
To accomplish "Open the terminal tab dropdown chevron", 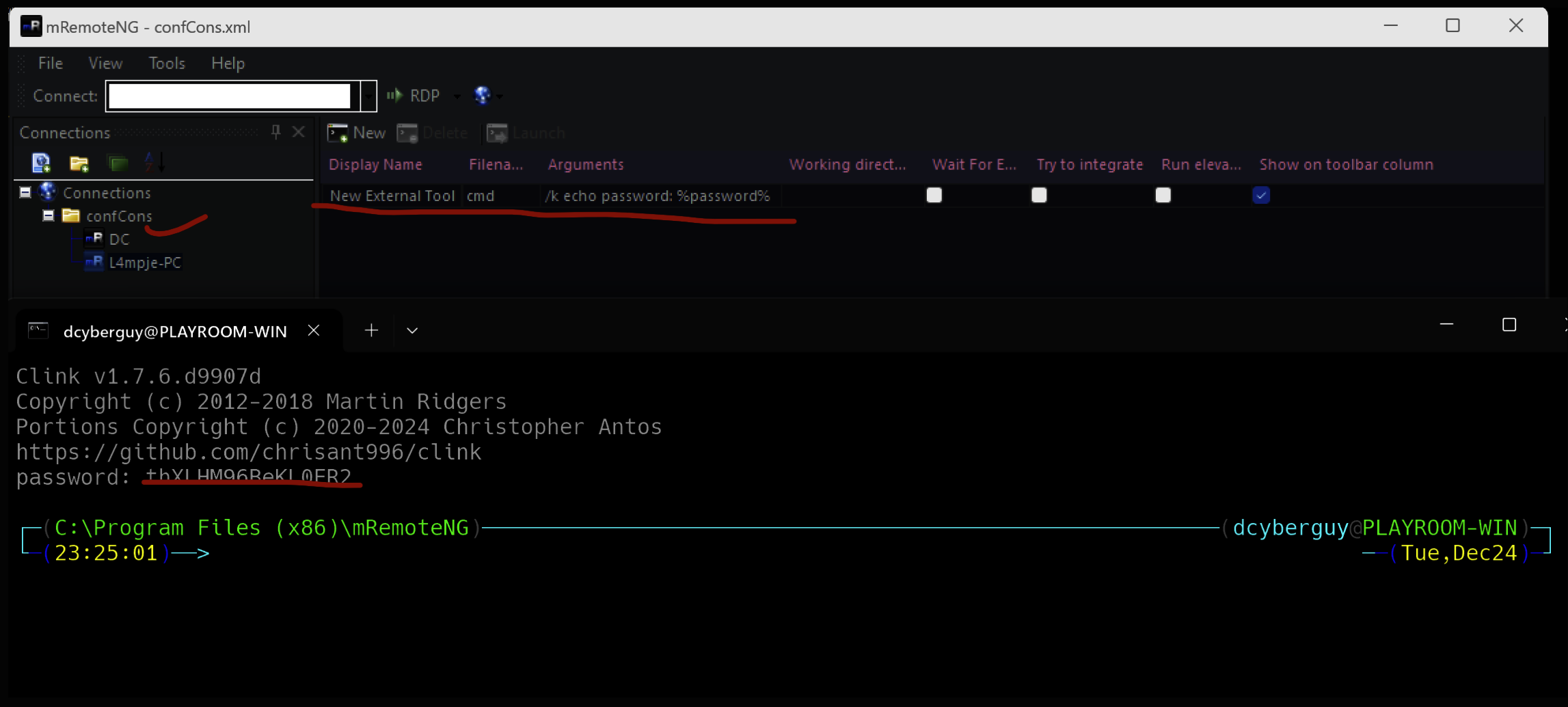I will (x=412, y=331).
